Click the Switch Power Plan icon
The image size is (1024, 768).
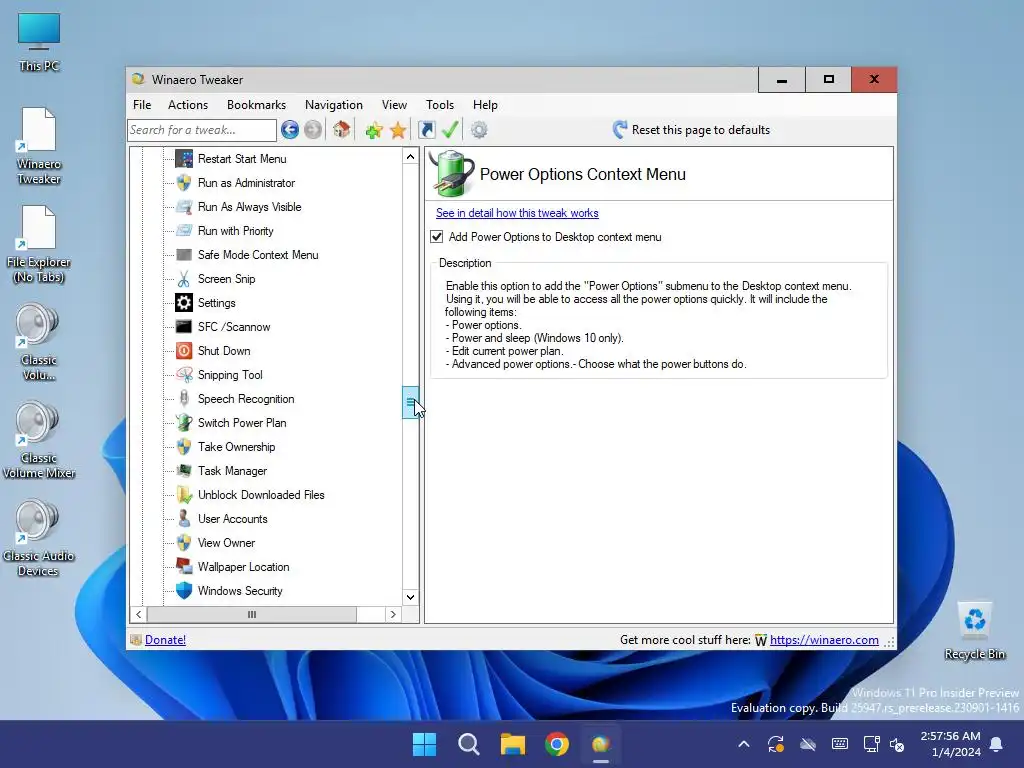[x=184, y=423]
